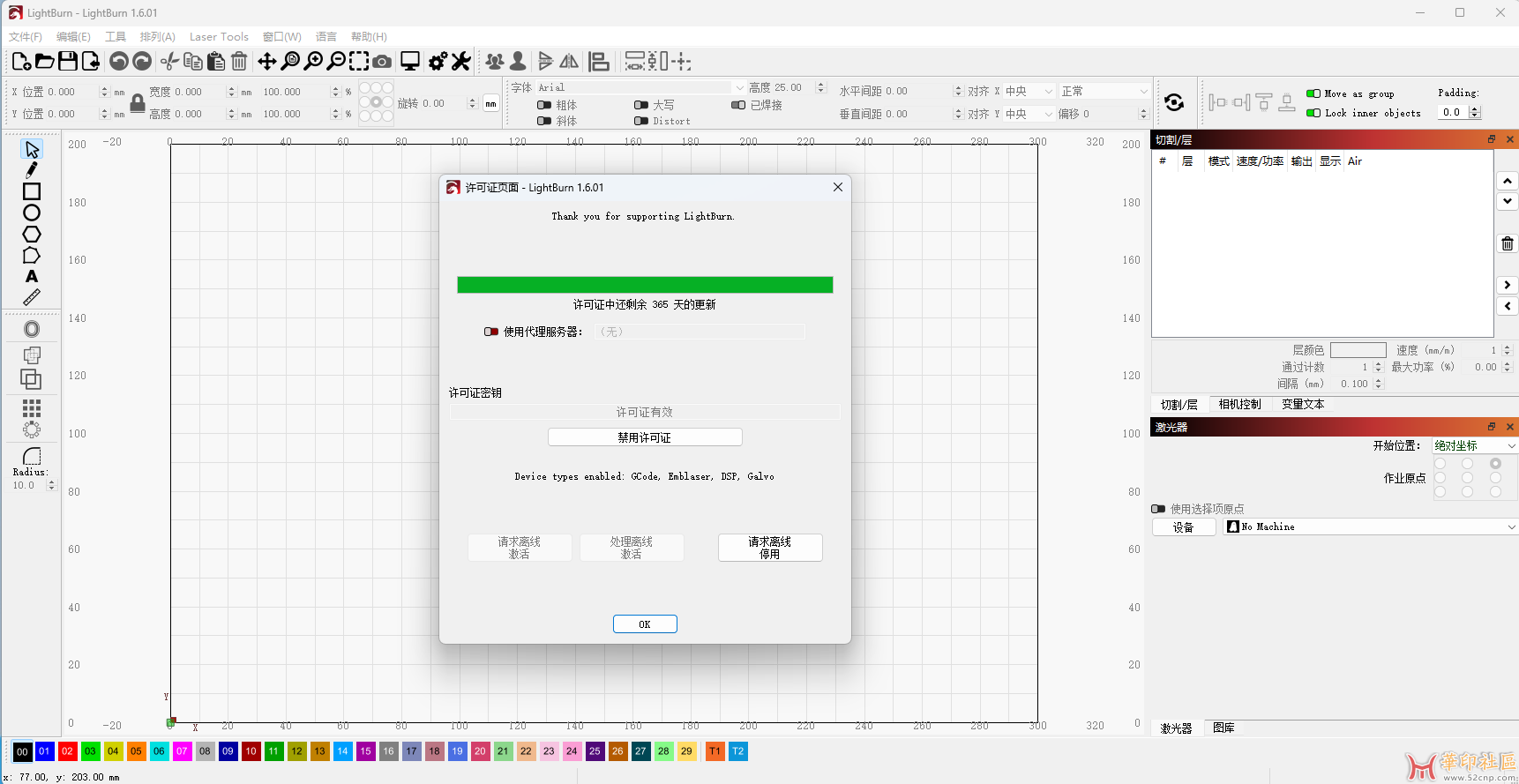1519x784 pixels.
Task: Click the trash delete layer icon in Cuts panel
Action: point(1508,243)
